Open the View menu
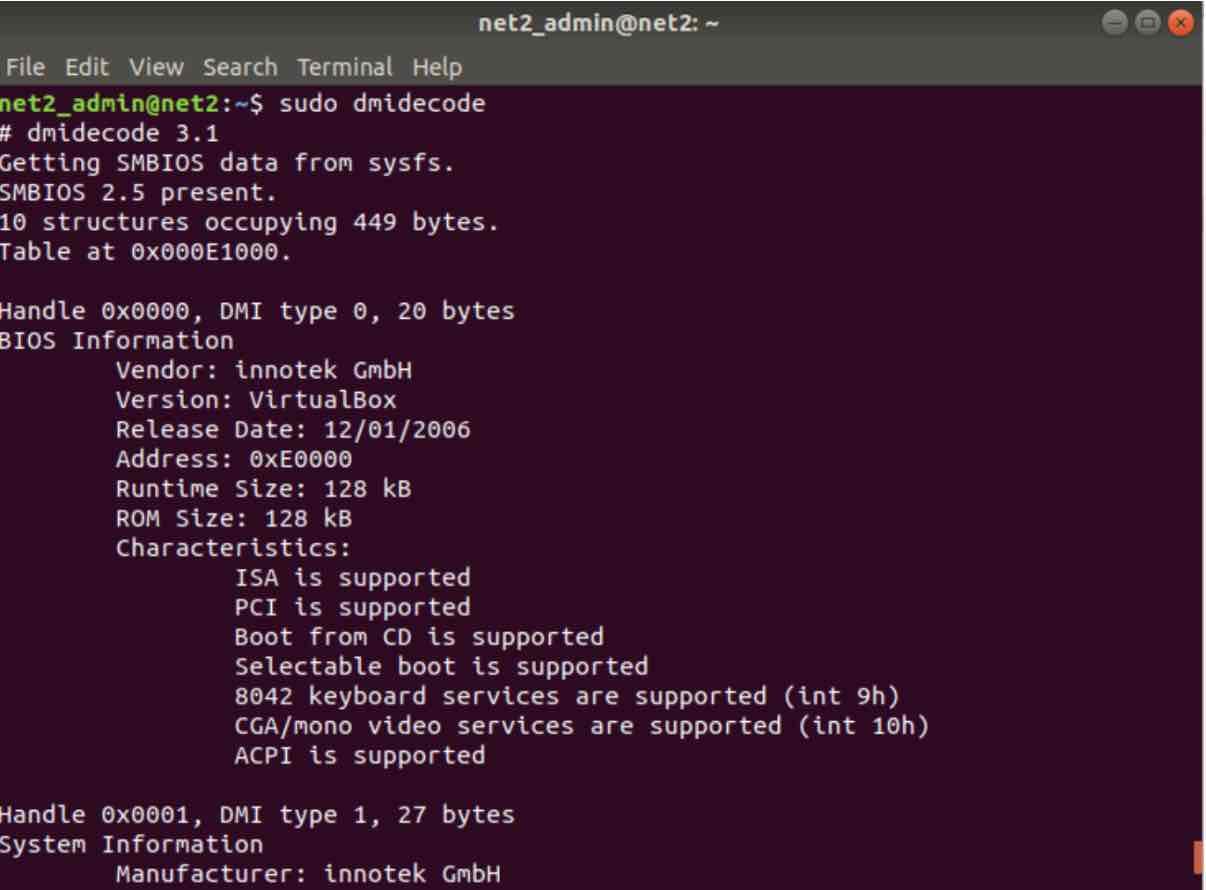This screenshot has width=1206, height=890. tap(157, 68)
